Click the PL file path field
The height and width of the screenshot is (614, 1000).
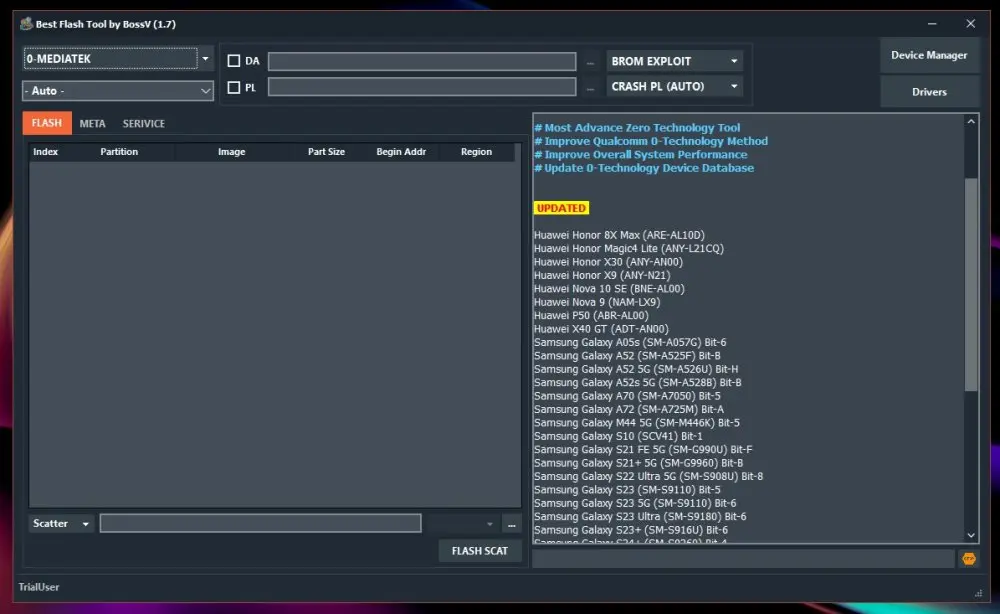(422, 87)
